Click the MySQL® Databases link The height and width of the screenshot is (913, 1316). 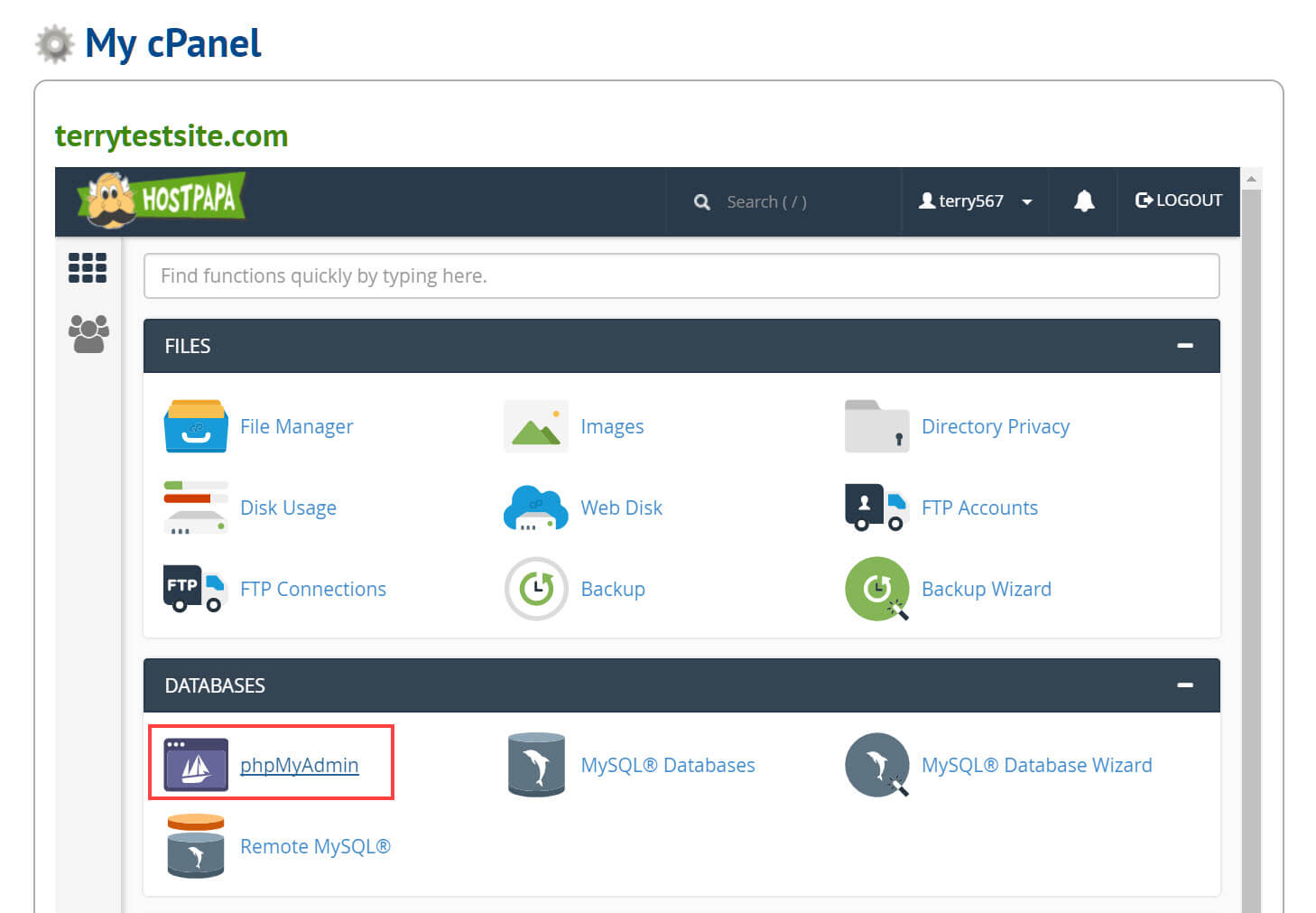(x=668, y=765)
